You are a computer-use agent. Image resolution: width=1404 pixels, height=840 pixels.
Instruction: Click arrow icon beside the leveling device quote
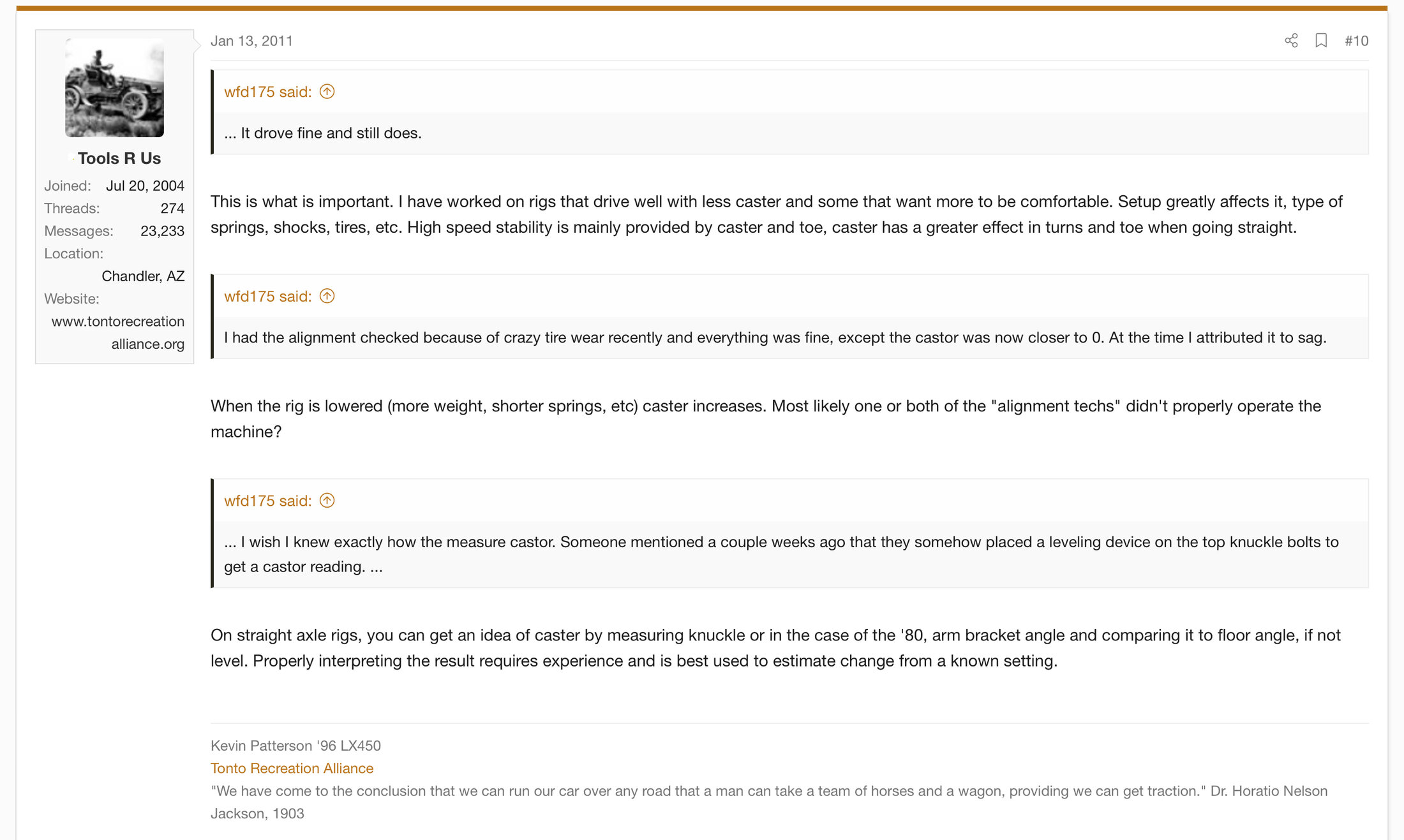[327, 501]
